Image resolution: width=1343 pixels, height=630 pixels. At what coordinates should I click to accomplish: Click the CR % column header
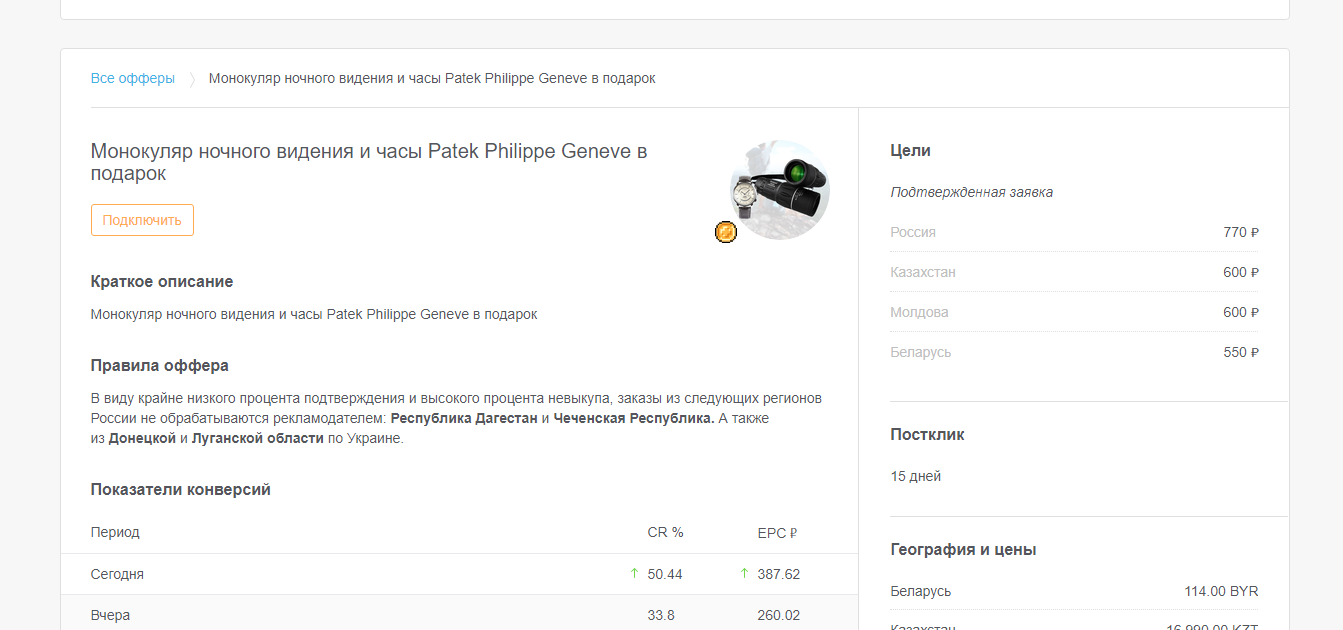tap(665, 532)
